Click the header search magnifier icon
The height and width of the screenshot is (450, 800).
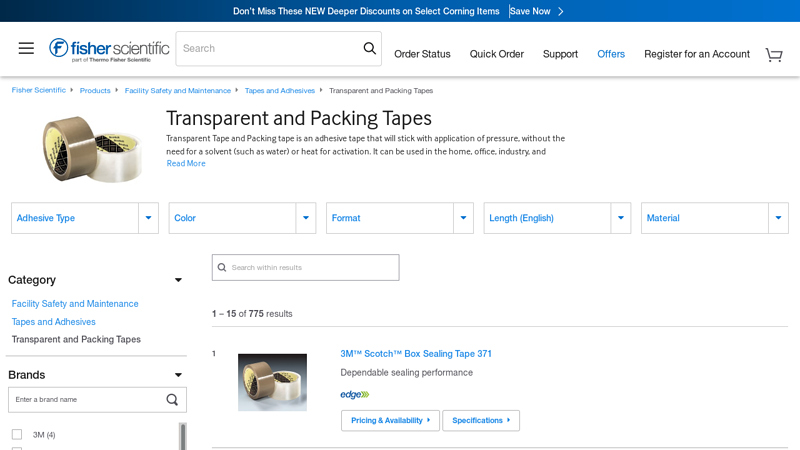(x=369, y=48)
